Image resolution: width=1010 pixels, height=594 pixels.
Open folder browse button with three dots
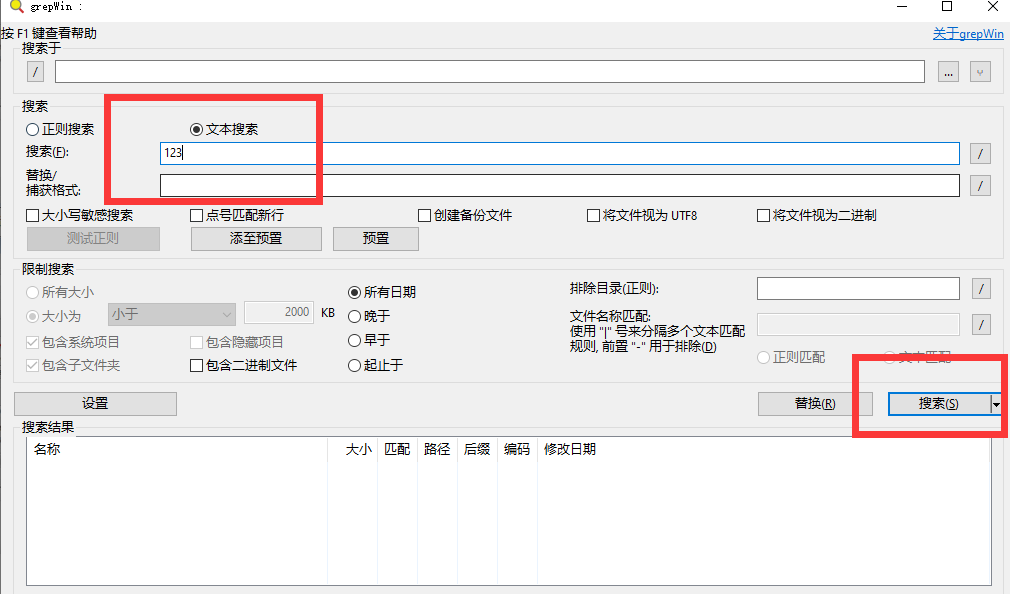[949, 72]
